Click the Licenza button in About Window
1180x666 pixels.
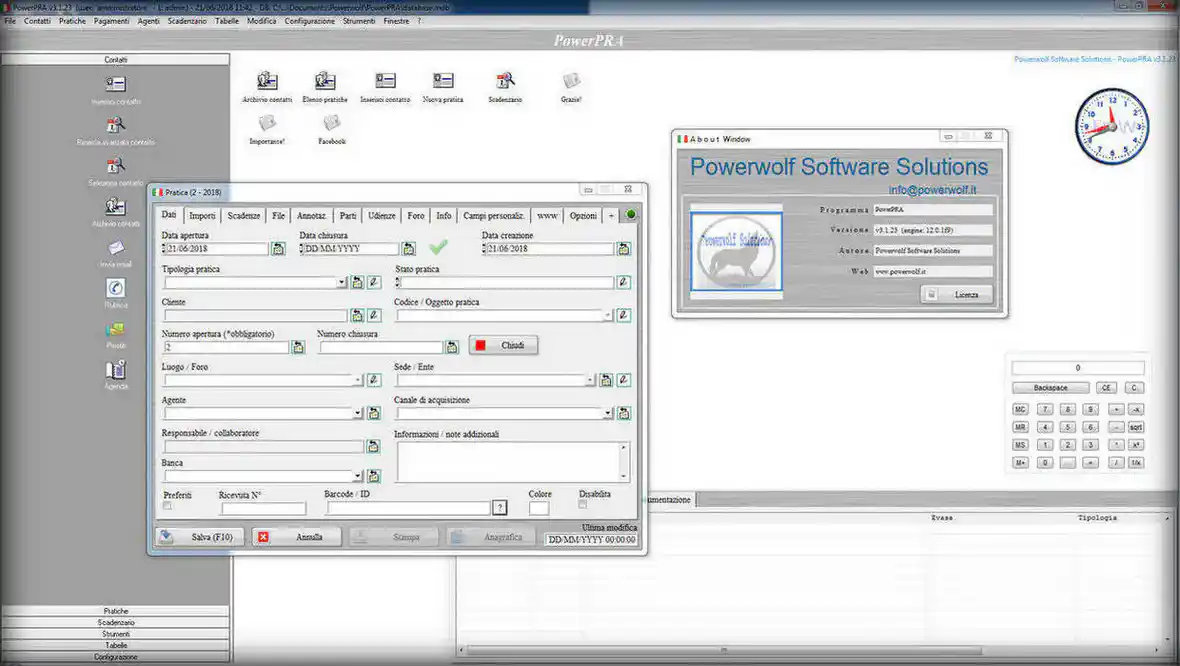point(956,295)
